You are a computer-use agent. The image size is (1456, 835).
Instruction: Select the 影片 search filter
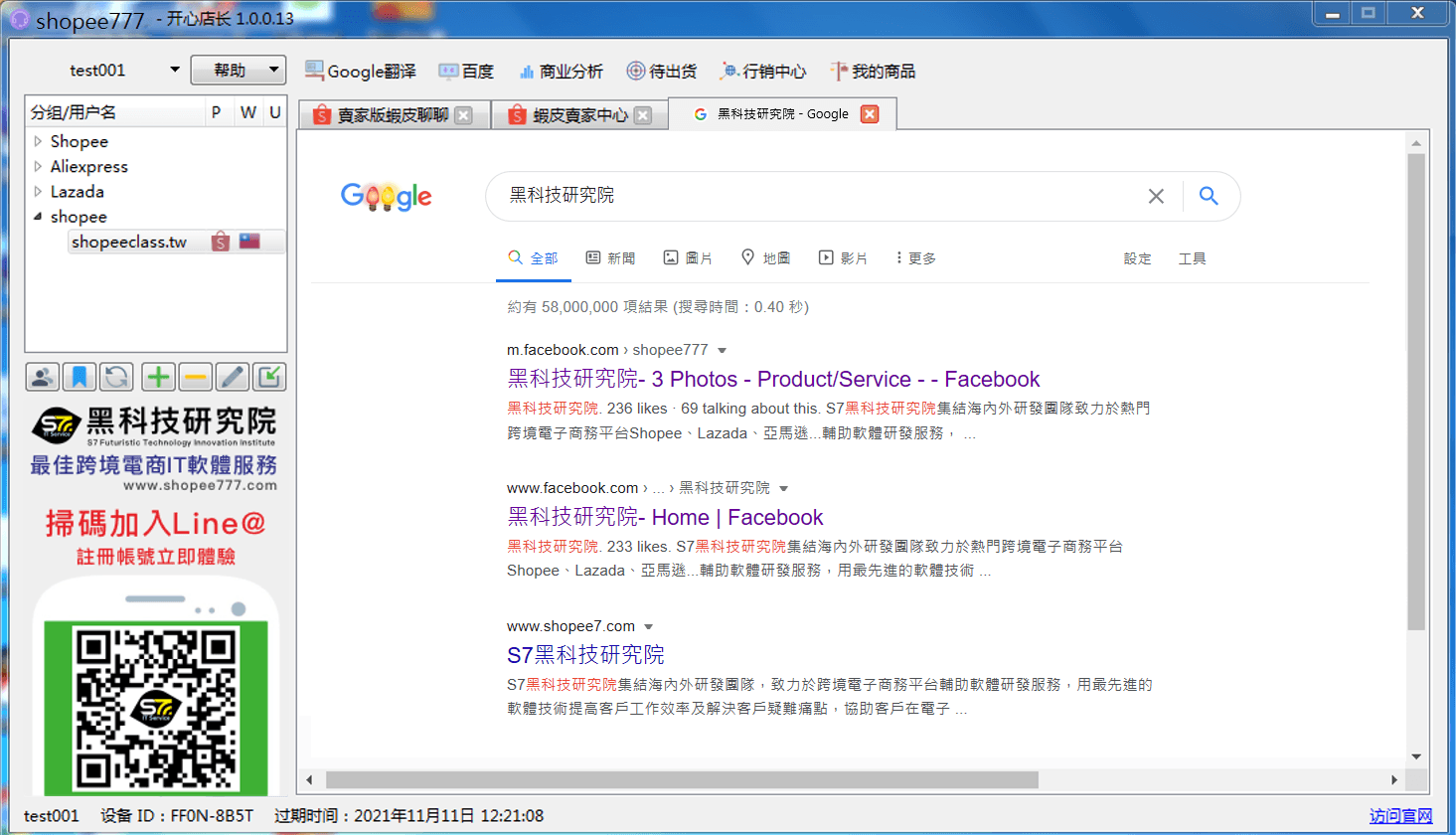(x=843, y=258)
